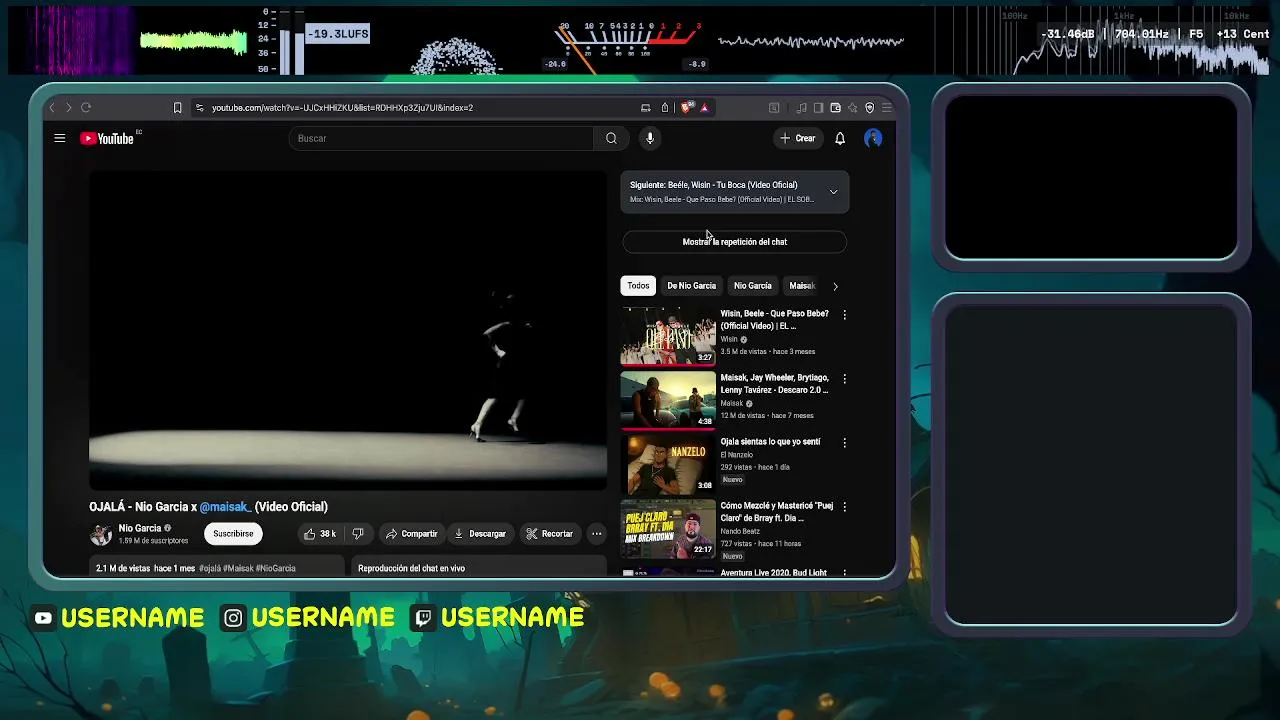Open the @maisak_ mention link in title
This screenshot has height=720, width=1280.
click(x=225, y=507)
